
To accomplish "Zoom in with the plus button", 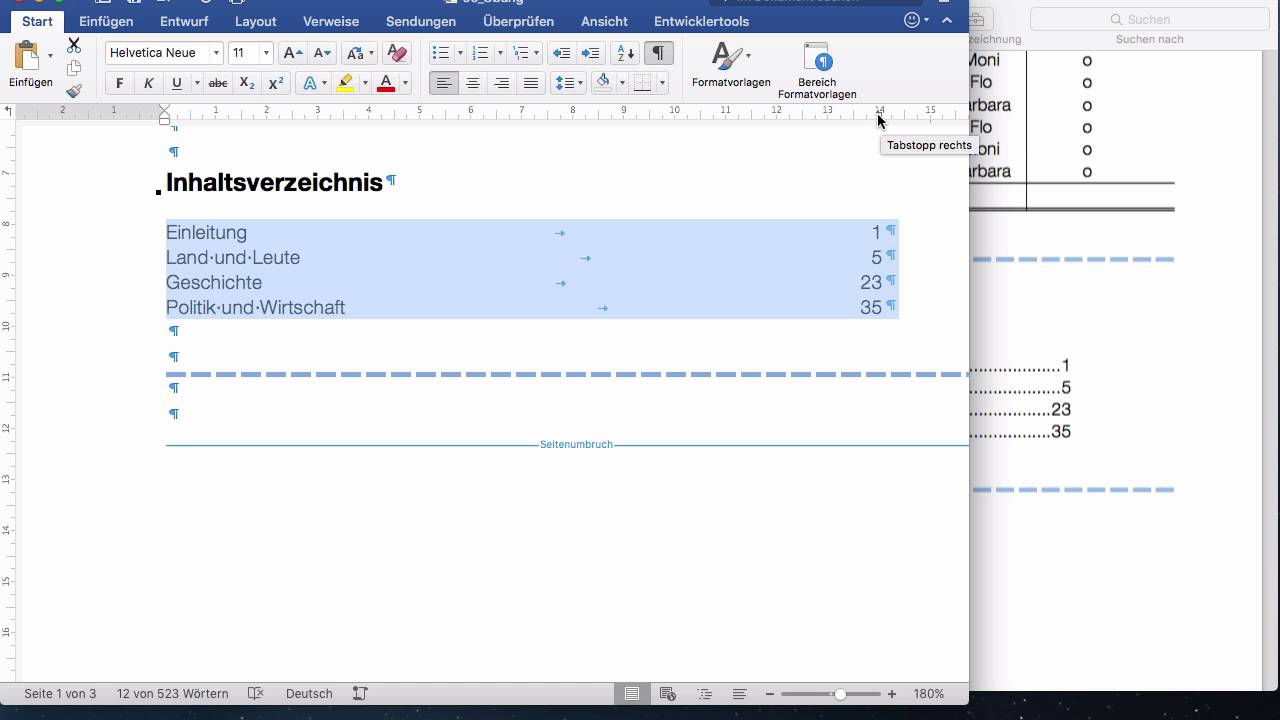I will point(892,694).
